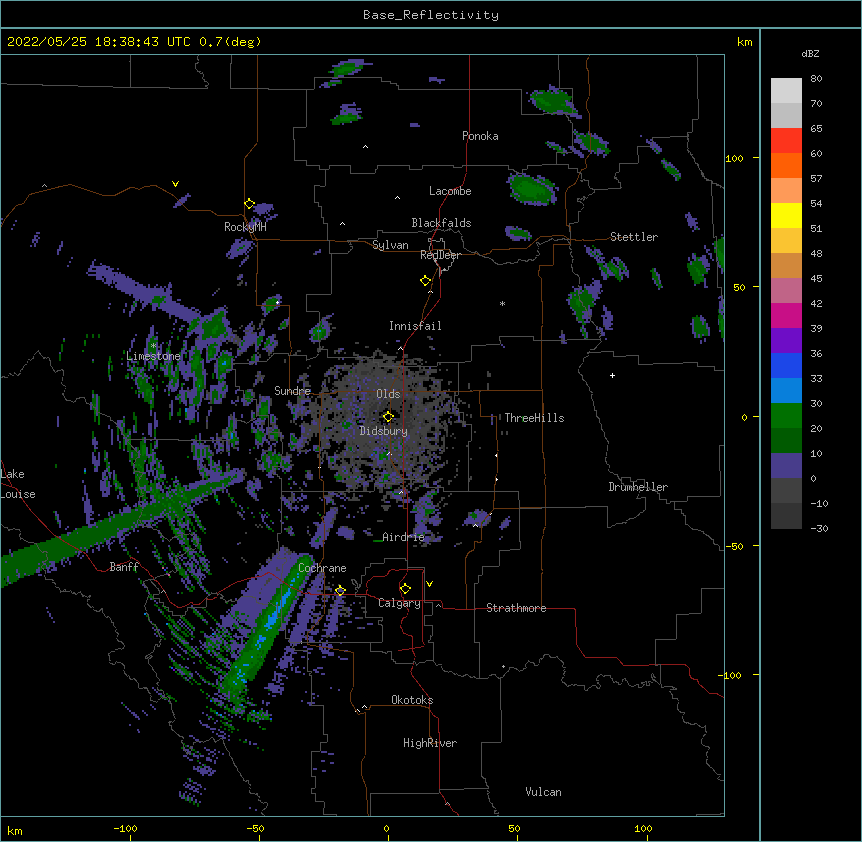This screenshot has height=842, width=862.
Task: Click the Innisfail label
Action: pos(415,326)
